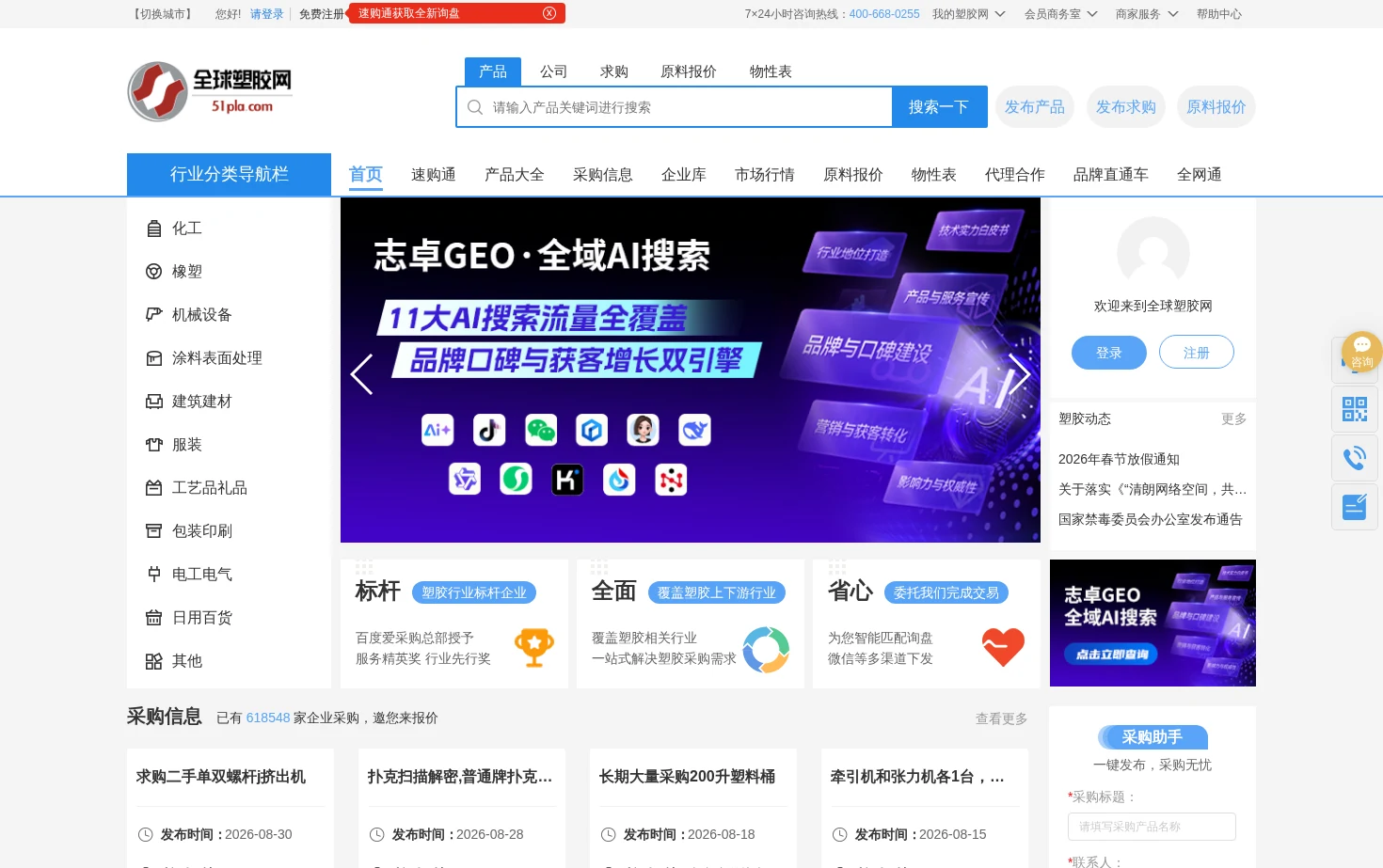Viewport: 1383px width, 868px height.
Task: Click the 发布求购 button
Action: [x=1126, y=107]
